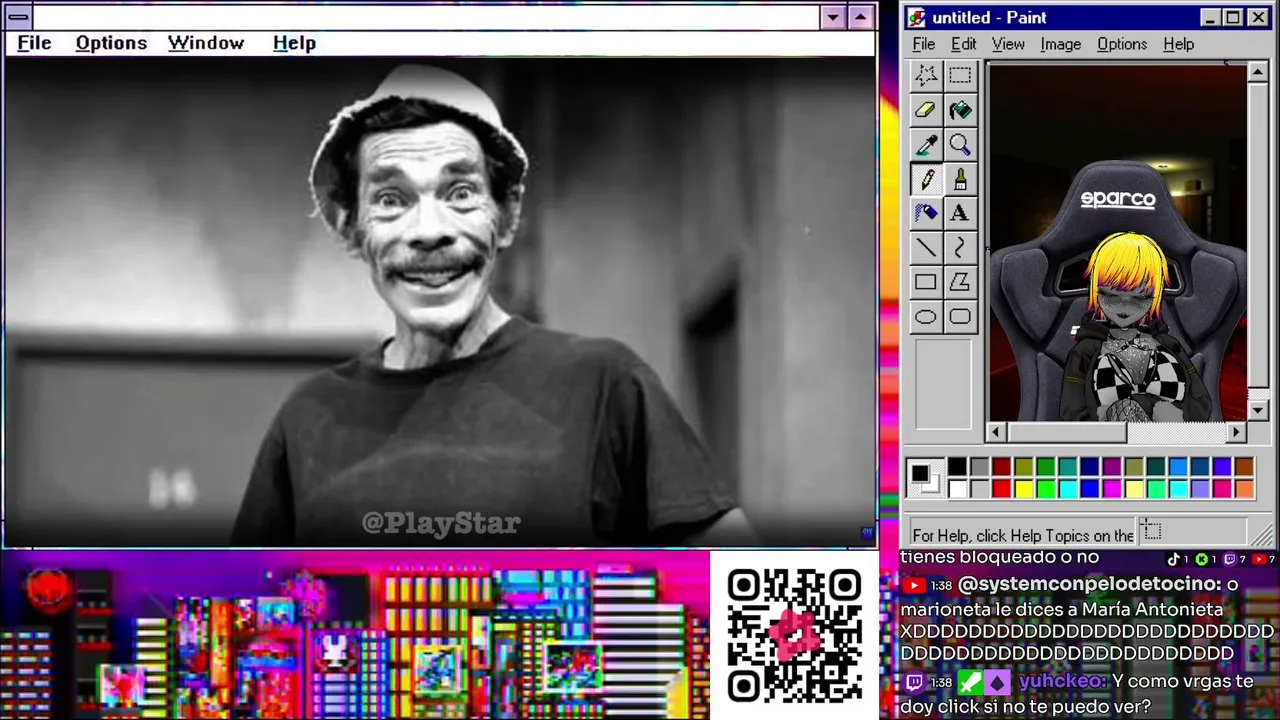Click the Twitch icon beside yuhckeo's message
1280x720 pixels.
913,682
